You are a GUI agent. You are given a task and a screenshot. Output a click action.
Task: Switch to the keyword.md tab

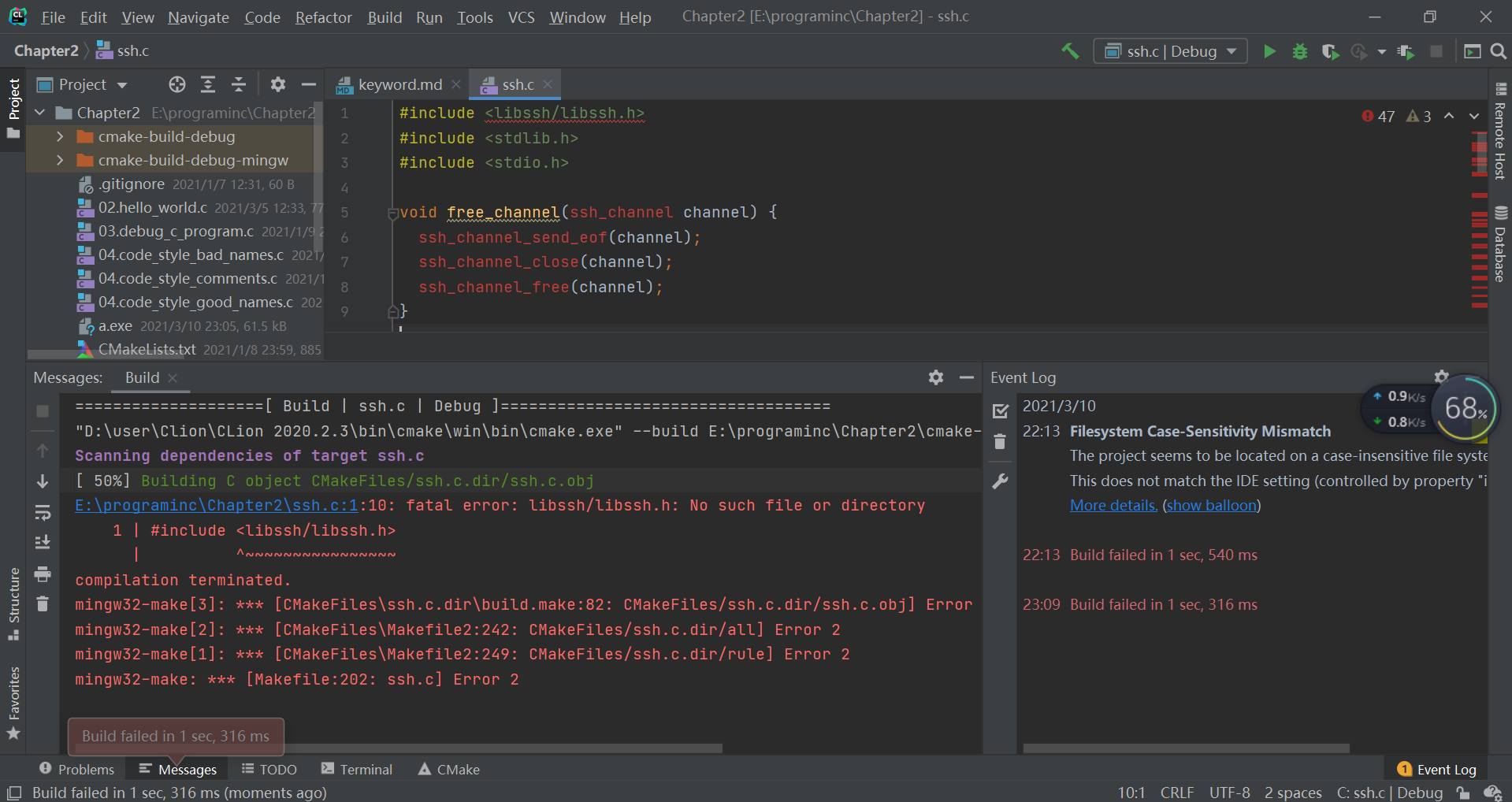point(399,84)
